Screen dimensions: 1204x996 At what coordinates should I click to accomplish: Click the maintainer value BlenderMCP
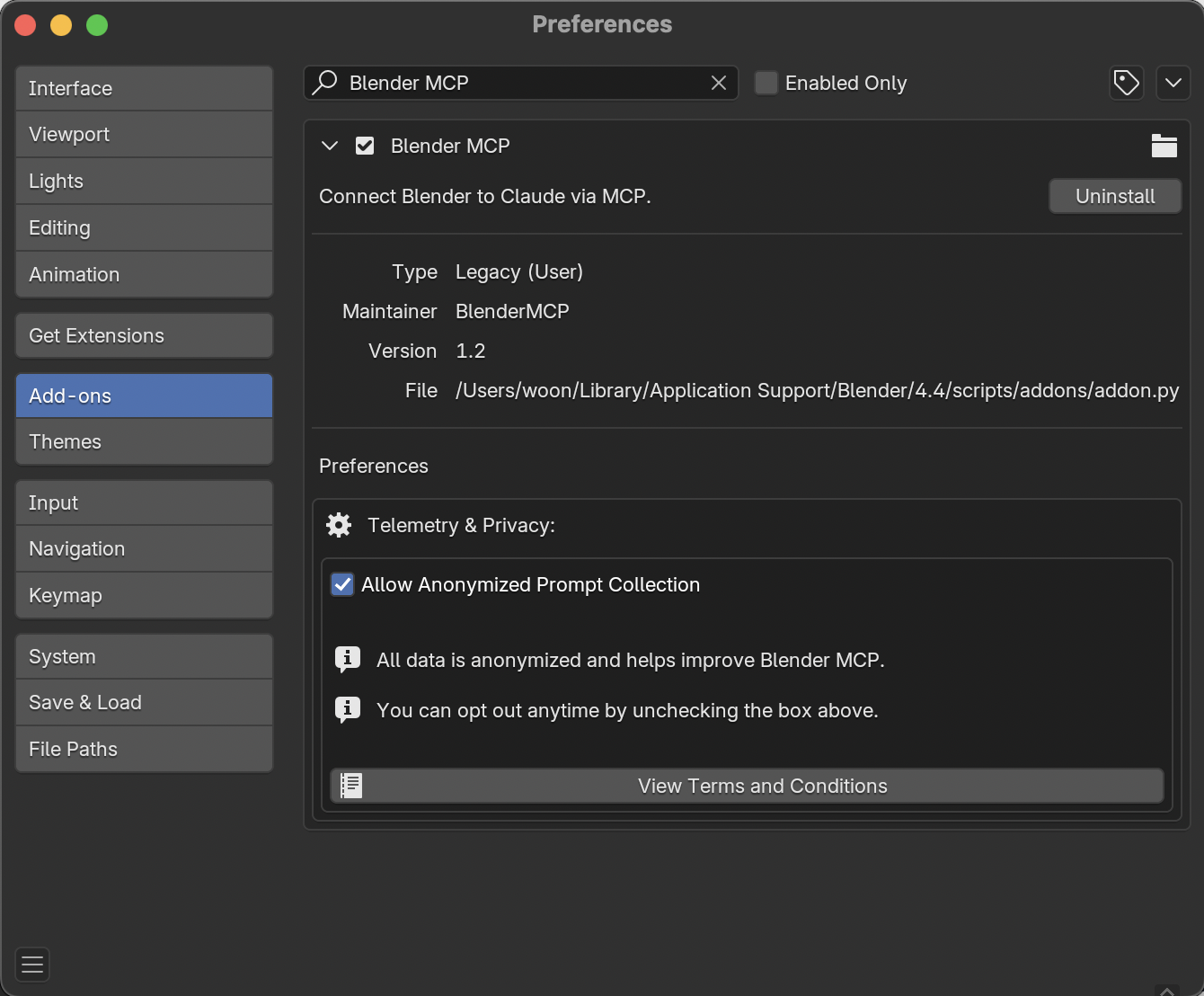point(512,311)
